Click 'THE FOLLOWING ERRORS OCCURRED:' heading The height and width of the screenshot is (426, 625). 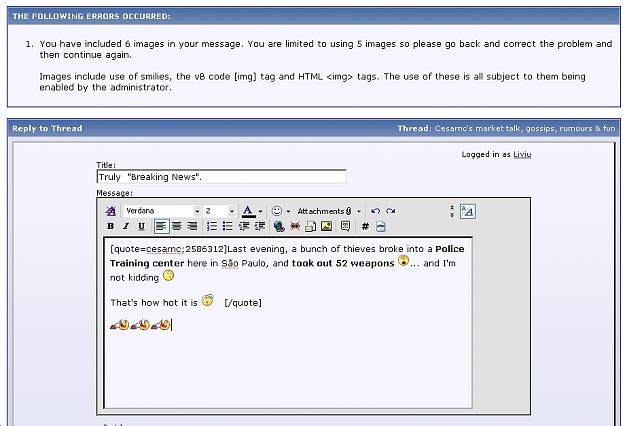(91, 16)
